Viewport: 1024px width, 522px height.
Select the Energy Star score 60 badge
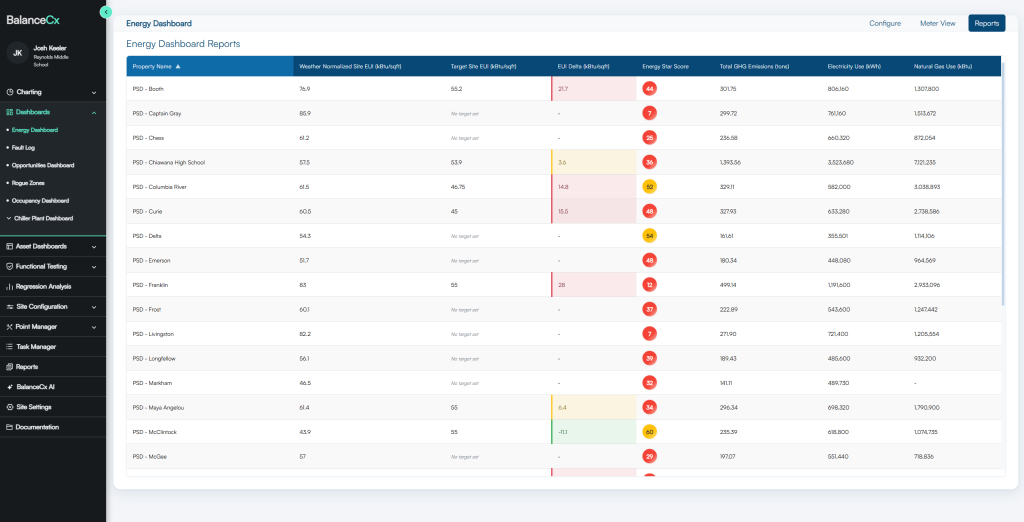[649, 432]
